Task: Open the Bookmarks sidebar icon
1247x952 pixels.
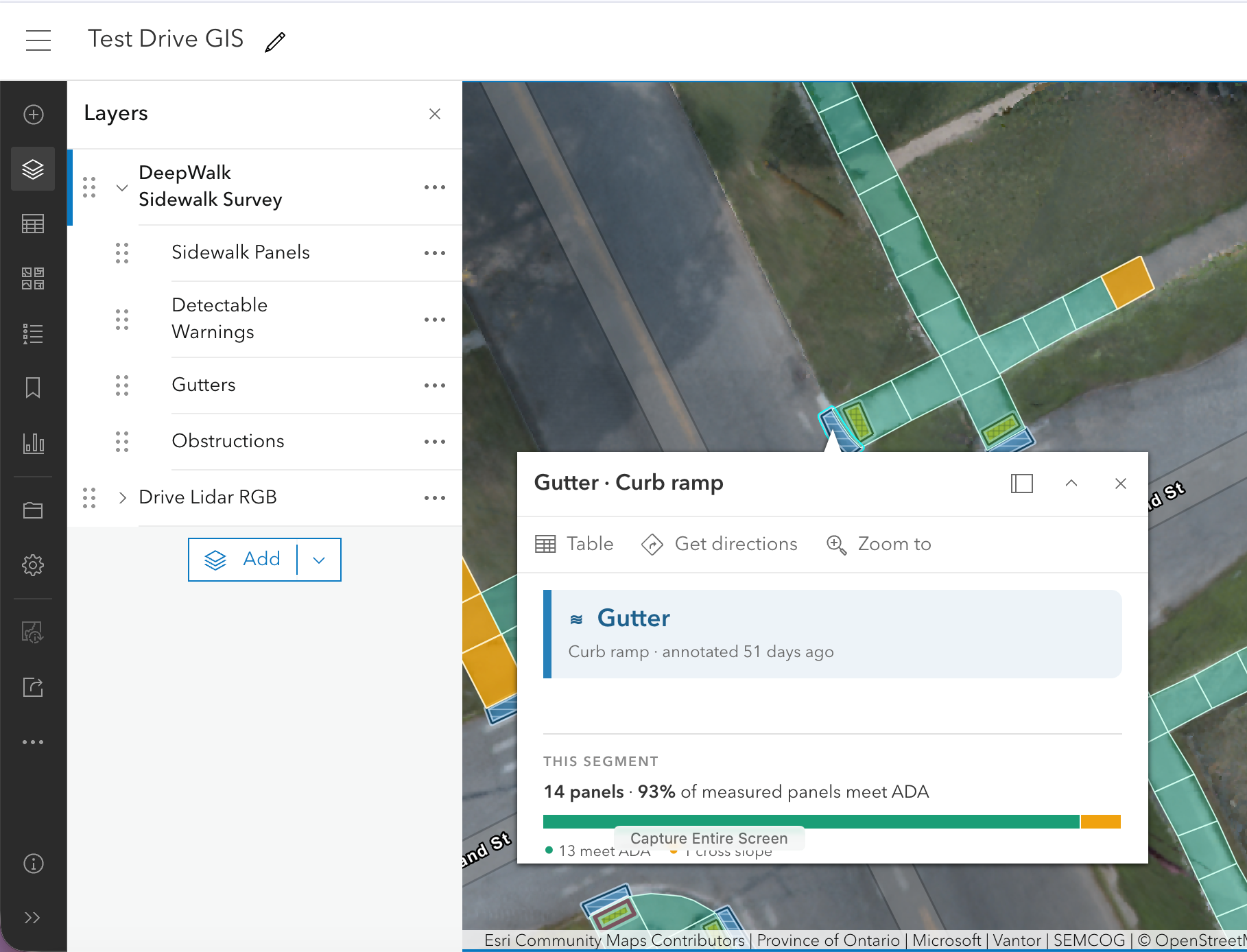Action: [33, 388]
